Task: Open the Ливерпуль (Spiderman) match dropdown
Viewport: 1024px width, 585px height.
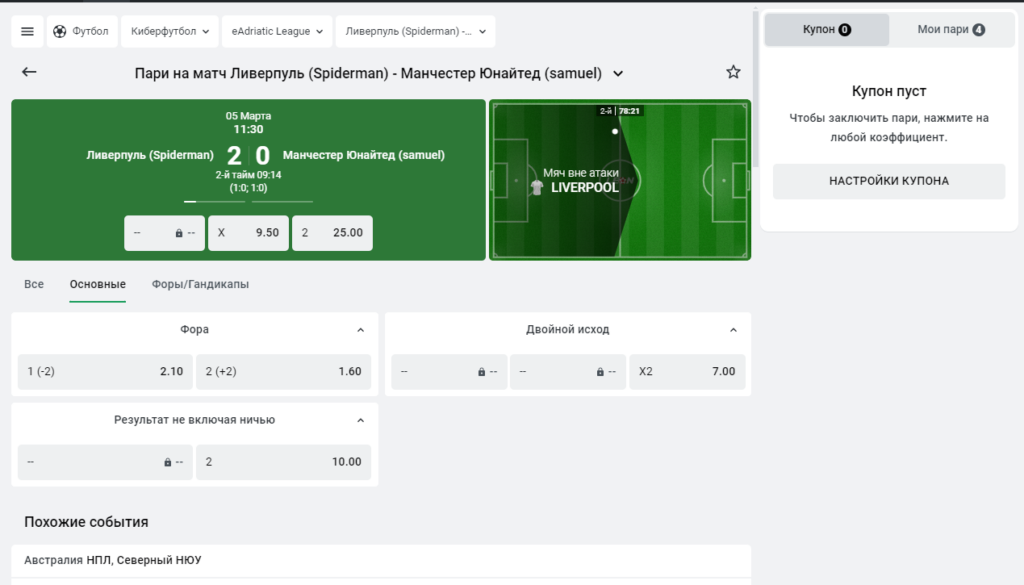Action: point(415,31)
